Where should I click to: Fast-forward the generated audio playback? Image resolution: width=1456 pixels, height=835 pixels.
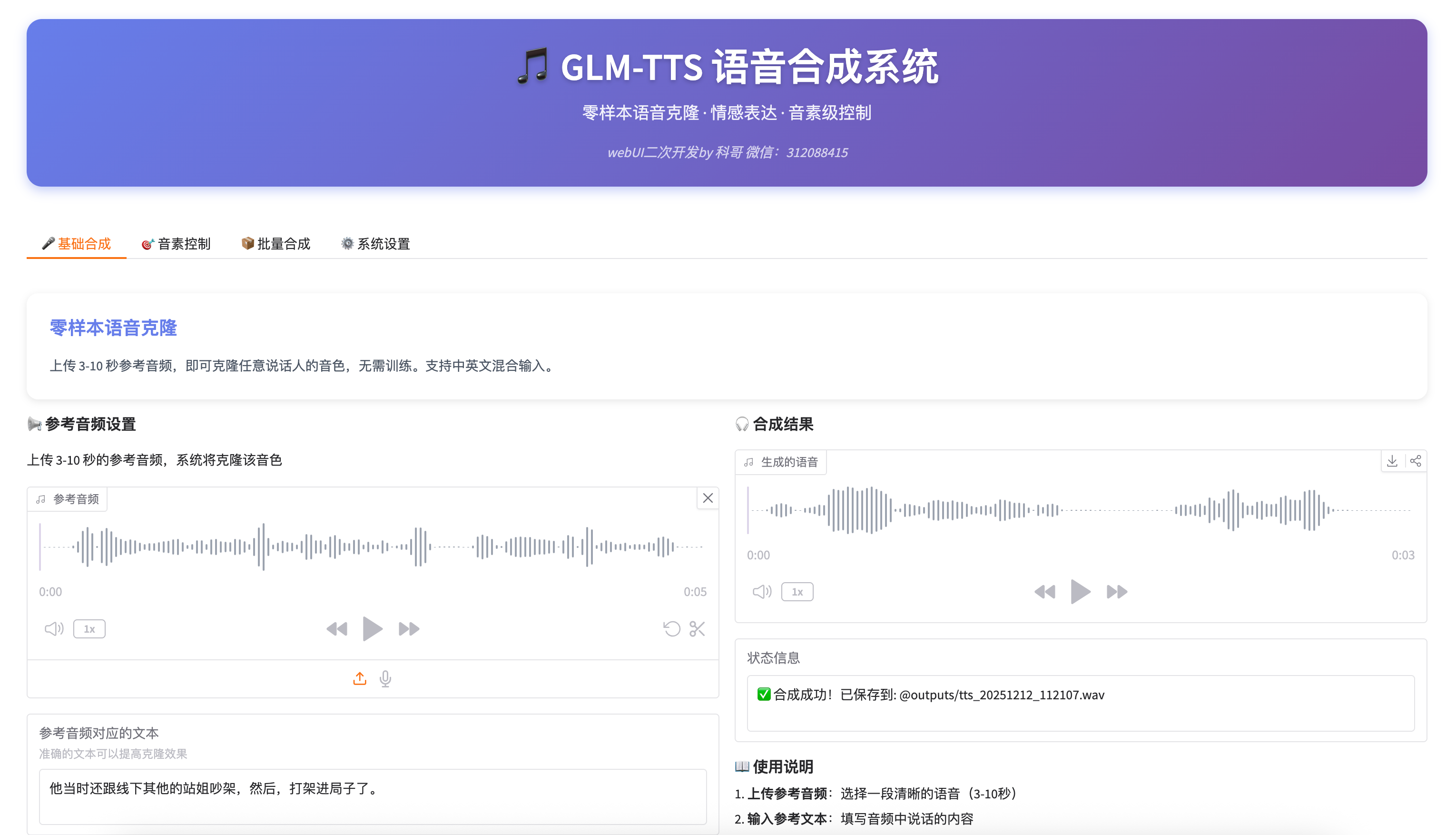1117,591
